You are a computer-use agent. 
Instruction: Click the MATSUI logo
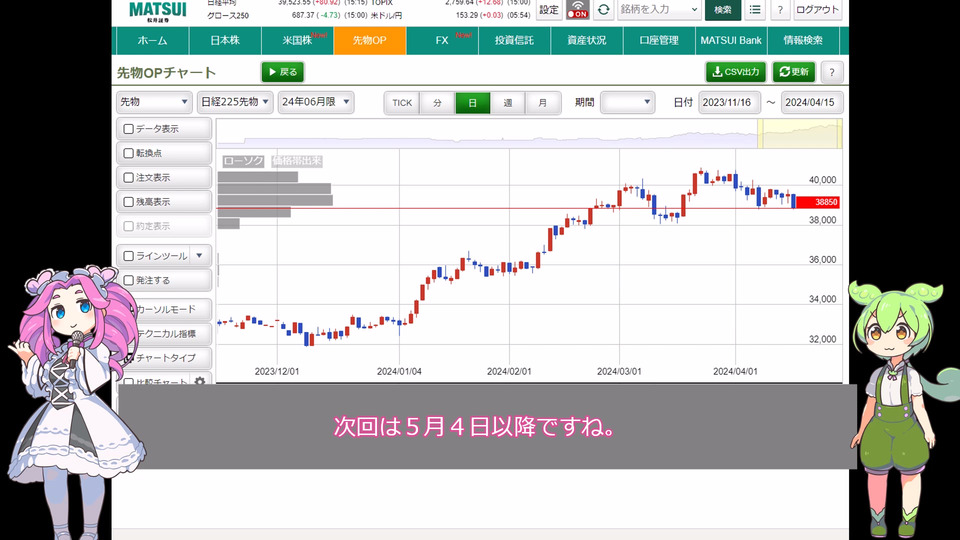click(157, 10)
